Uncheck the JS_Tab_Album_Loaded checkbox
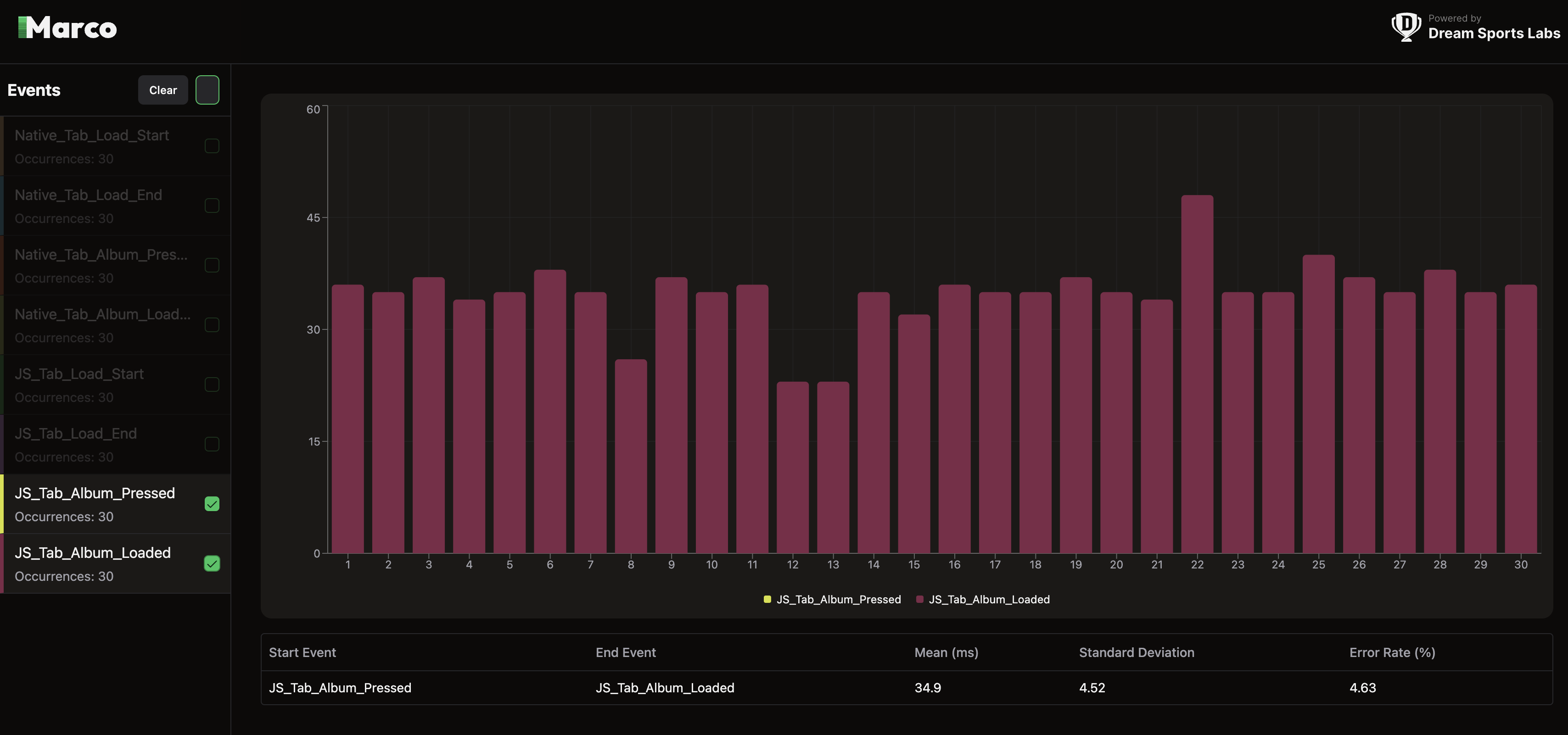The width and height of the screenshot is (1568, 735). pos(212,563)
